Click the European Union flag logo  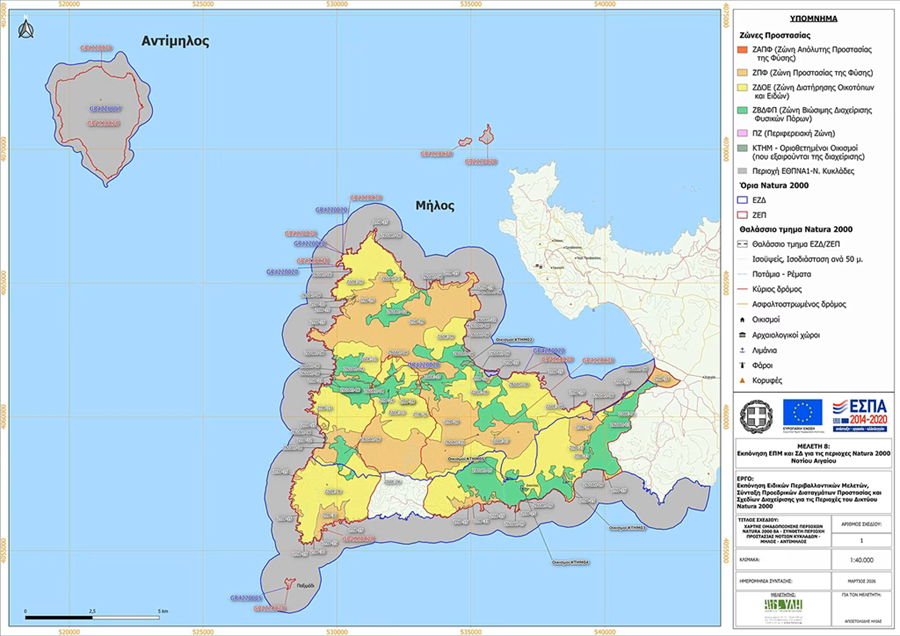tap(803, 412)
